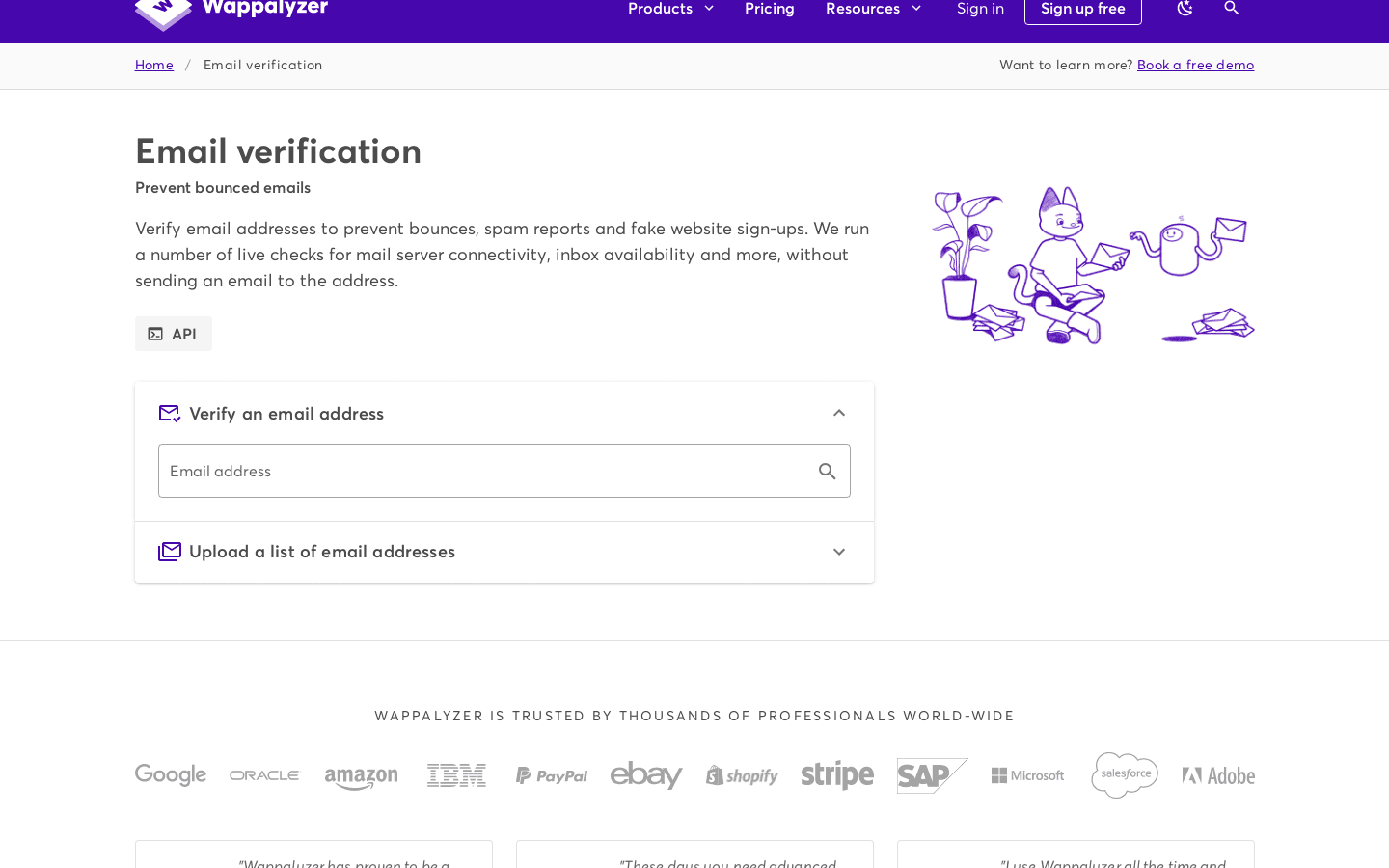Screen dimensions: 1389x868
Task: Collapse the Verify an email address section
Action: (x=838, y=412)
